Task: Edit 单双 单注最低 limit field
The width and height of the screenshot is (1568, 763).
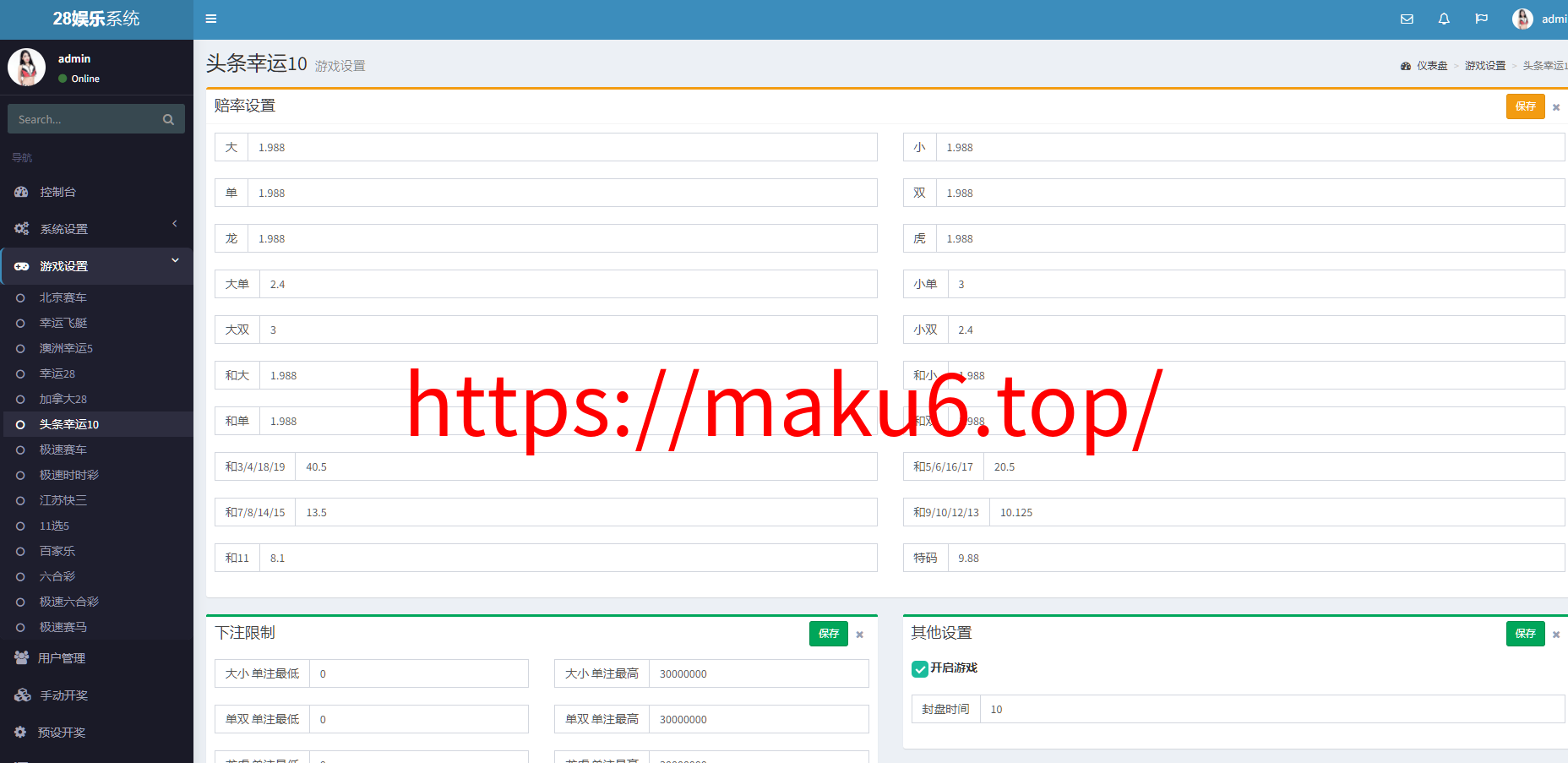Action: [x=419, y=719]
